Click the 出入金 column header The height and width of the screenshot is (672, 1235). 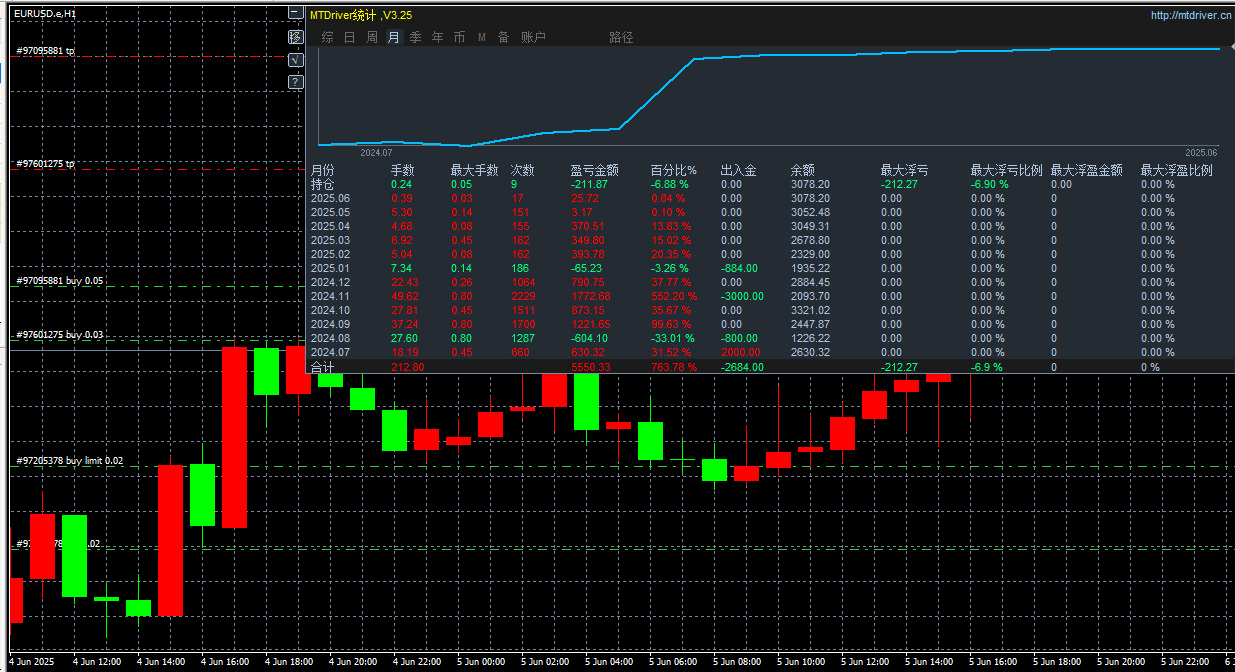pyautogui.click(x=738, y=170)
